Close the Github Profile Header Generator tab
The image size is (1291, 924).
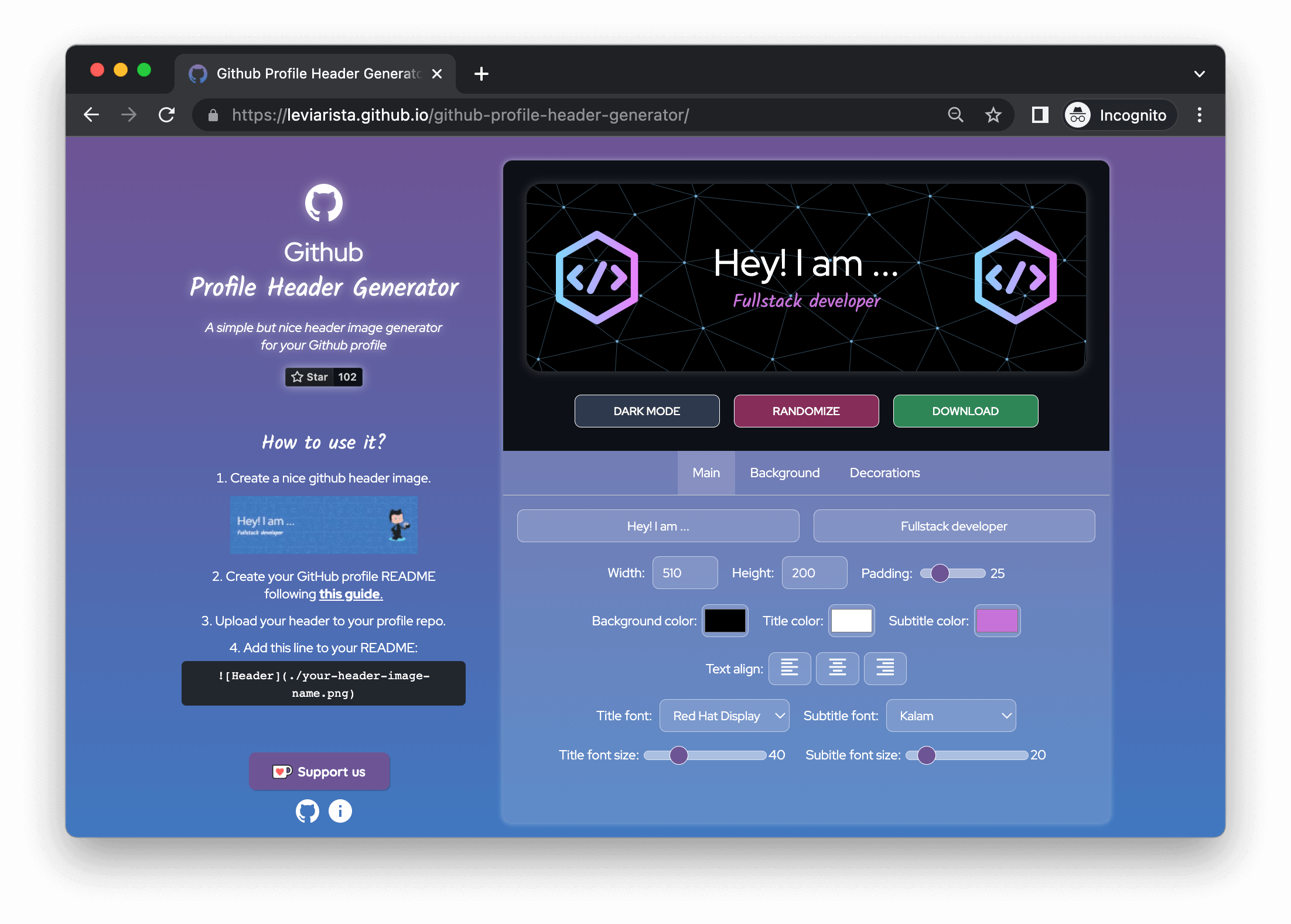(x=437, y=74)
